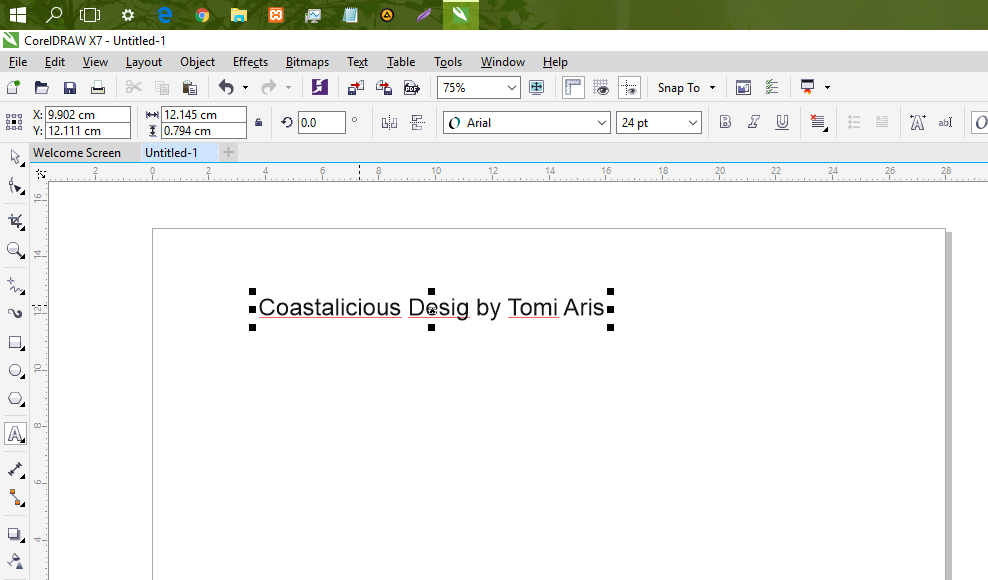Toggle bold formatting on the text
The width and height of the screenshot is (988, 580).
point(725,121)
